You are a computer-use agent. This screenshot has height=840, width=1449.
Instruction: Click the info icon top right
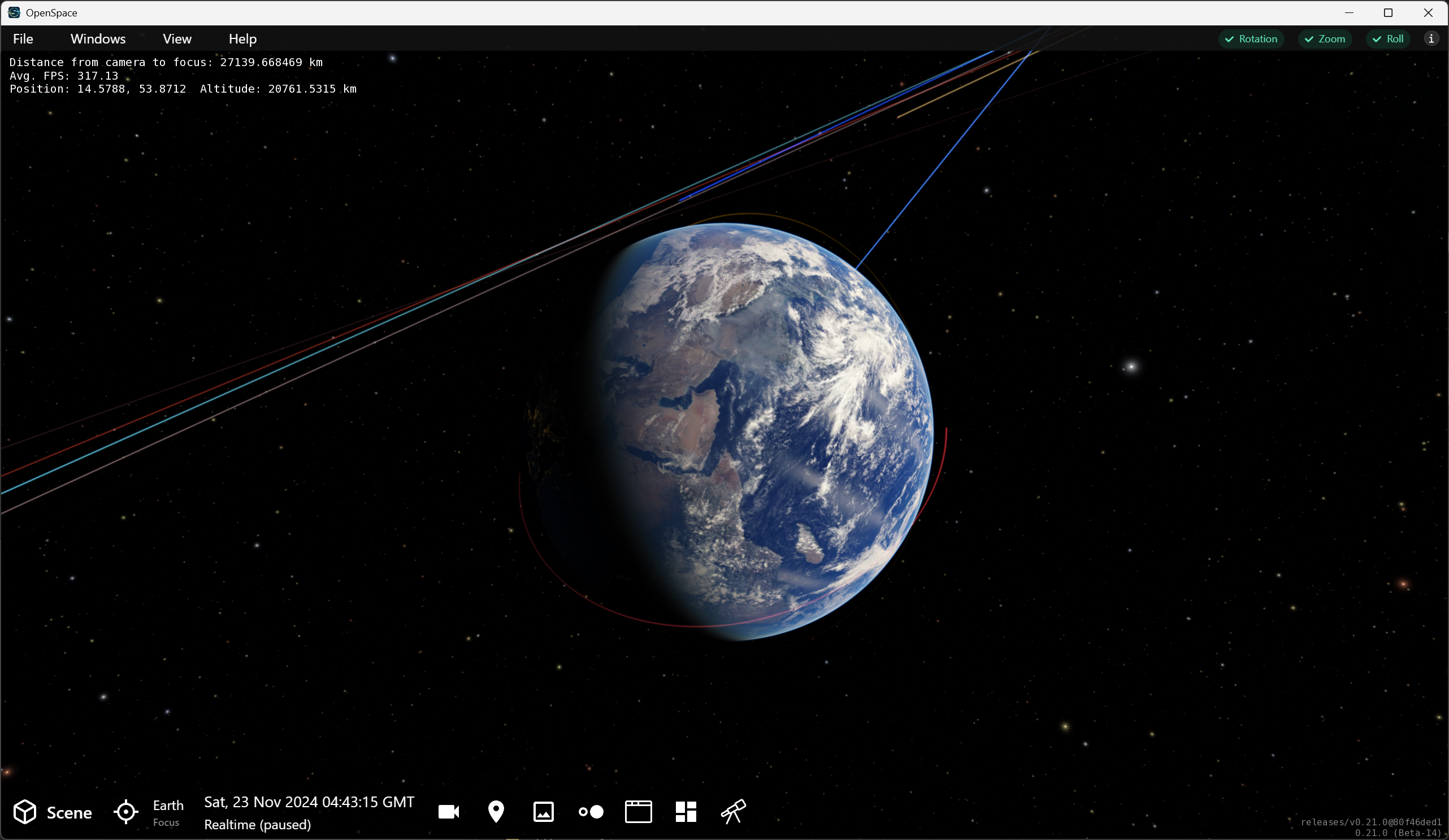point(1431,38)
